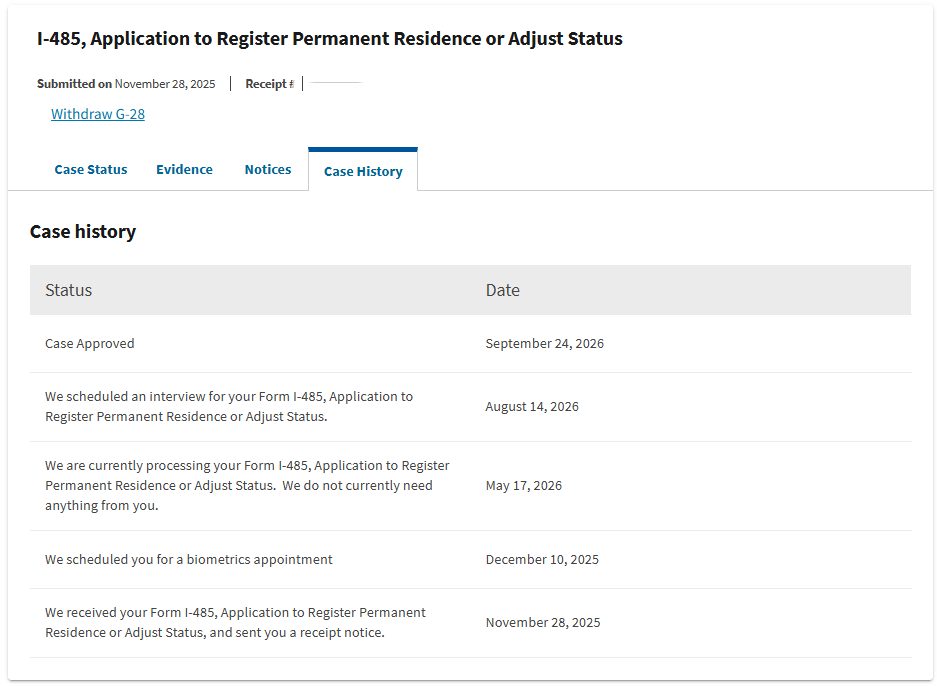Click the Date column header

[503, 290]
